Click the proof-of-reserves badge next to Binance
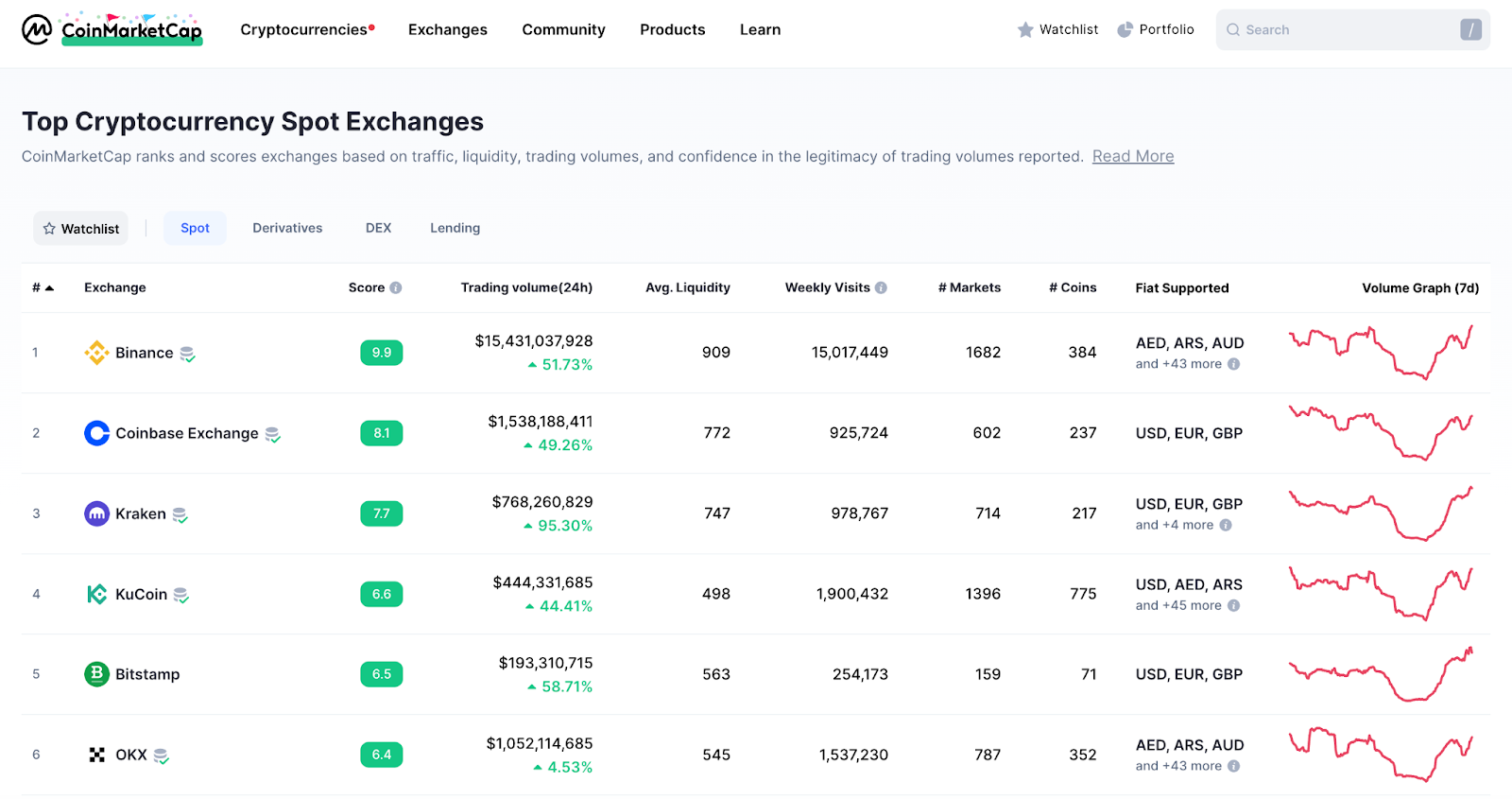Image resolution: width=1512 pixels, height=799 pixels. (x=187, y=354)
